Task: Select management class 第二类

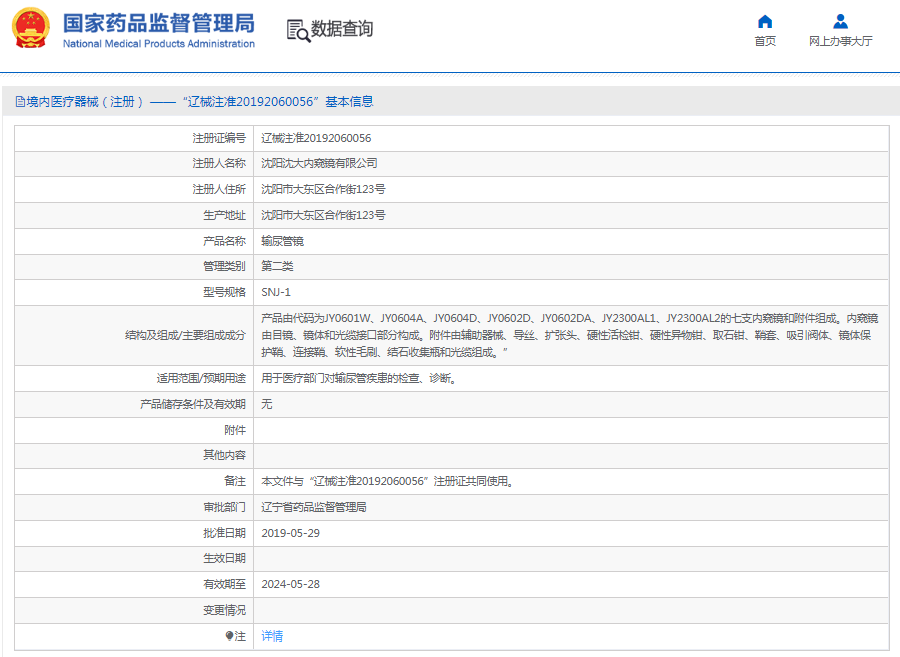Action: tap(277, 266)
